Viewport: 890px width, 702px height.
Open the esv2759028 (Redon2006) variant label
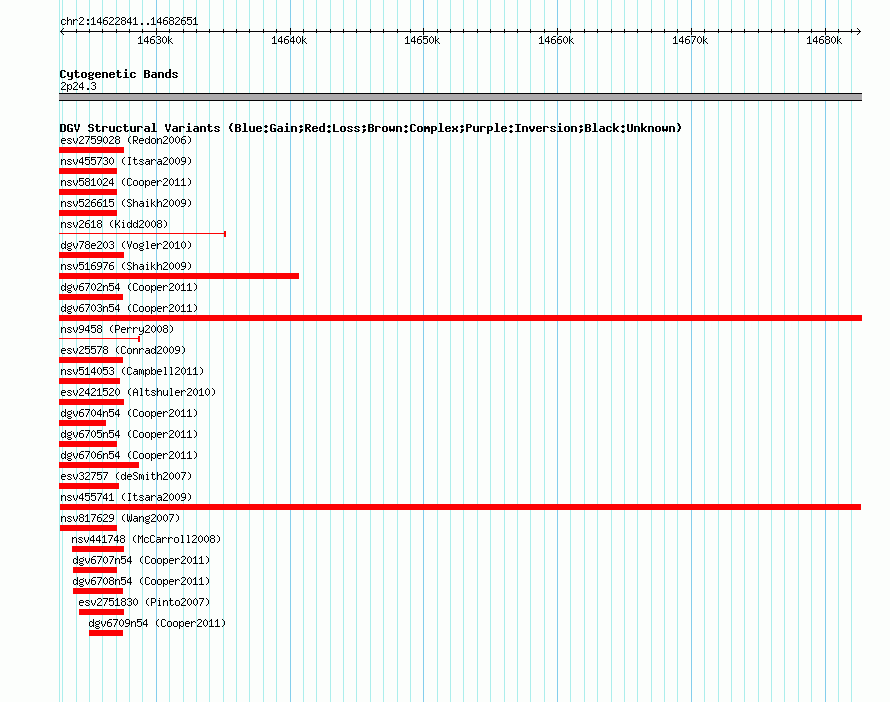(x=126, y=140)
